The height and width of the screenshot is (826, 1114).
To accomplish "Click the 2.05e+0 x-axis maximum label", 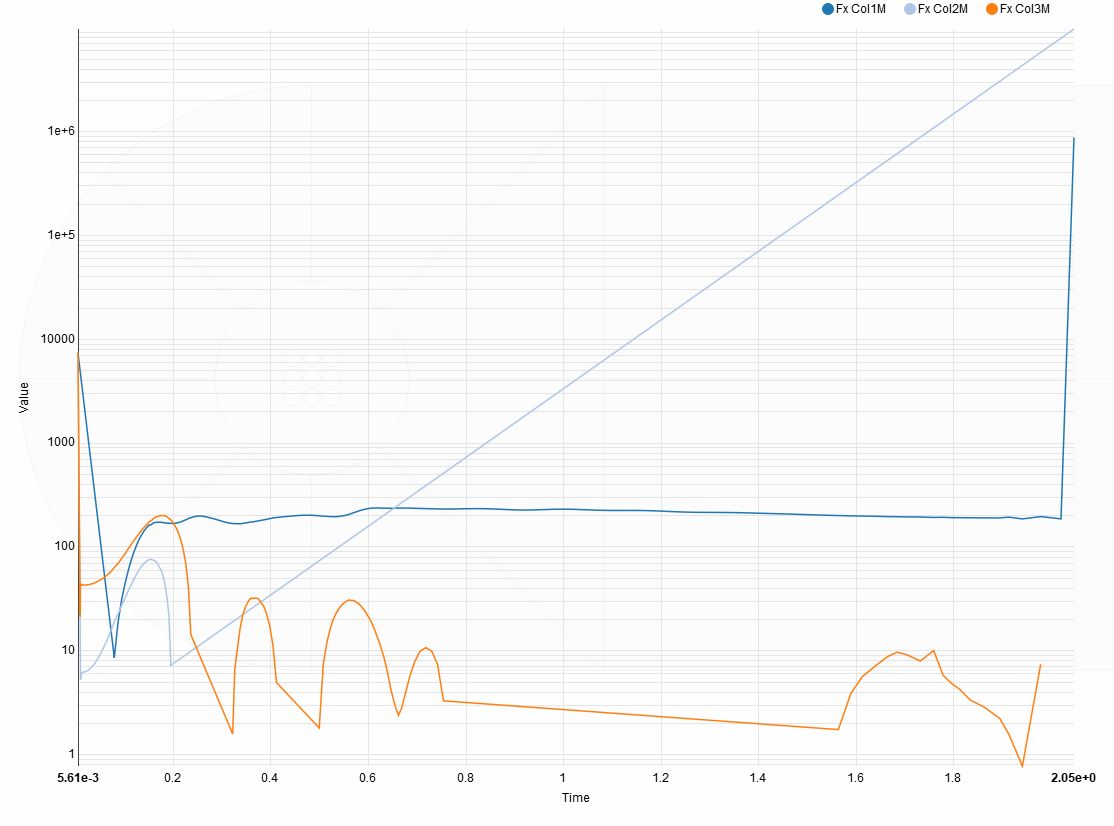I will pos(1074,778).
